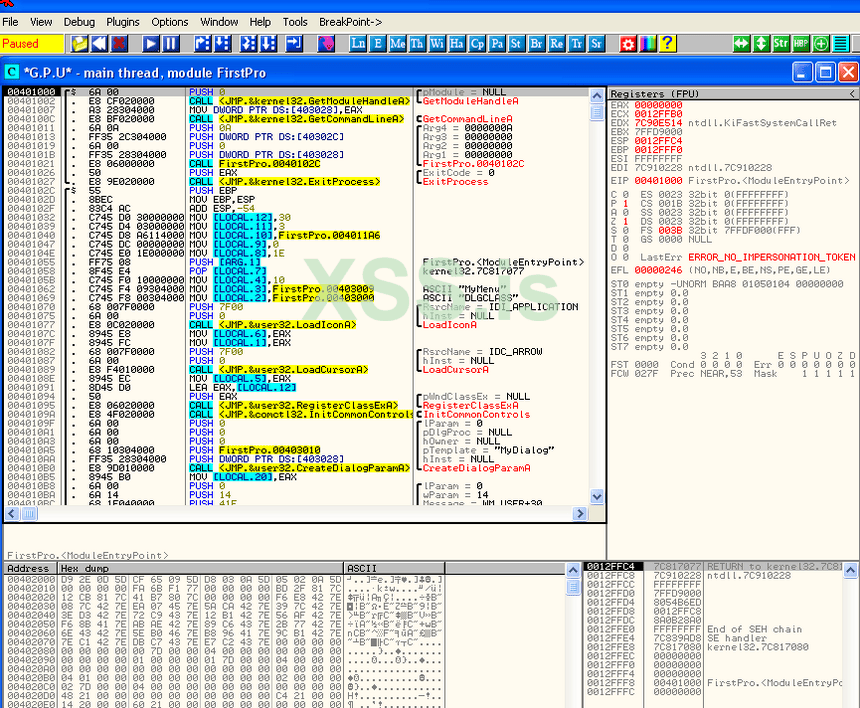860x708 pixels.
Task: Click the Step Over toolbar icon
Action: click(x=223, y=44)
